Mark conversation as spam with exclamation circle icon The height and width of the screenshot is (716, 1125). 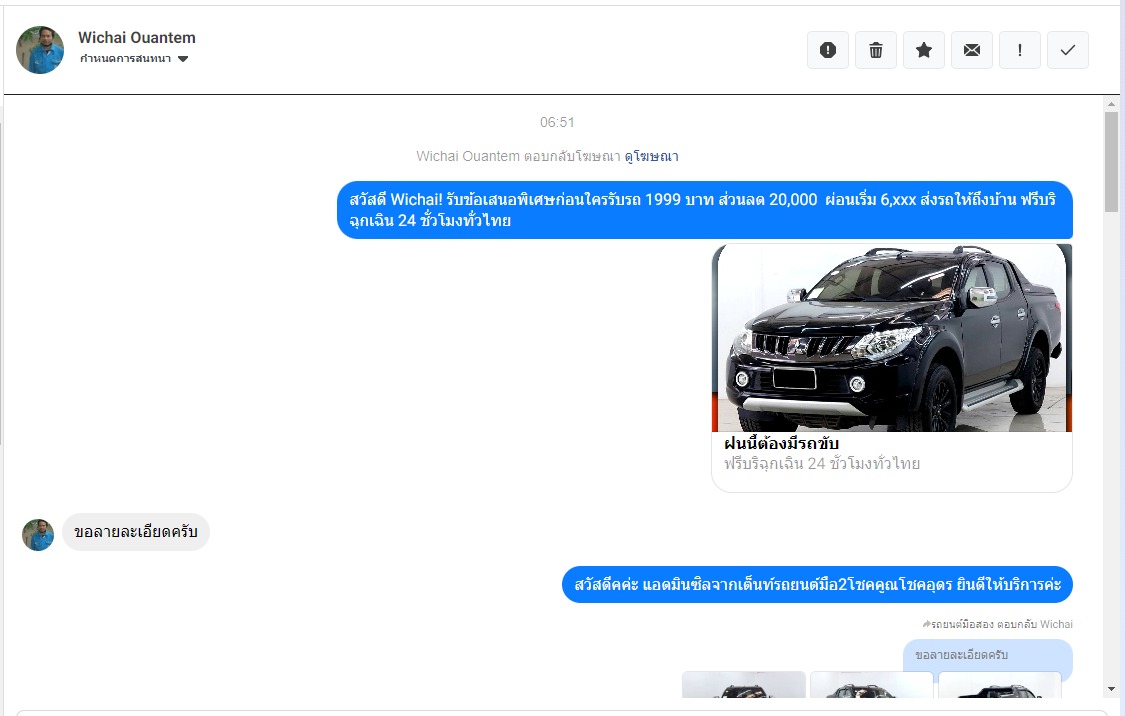pos(828,50)
